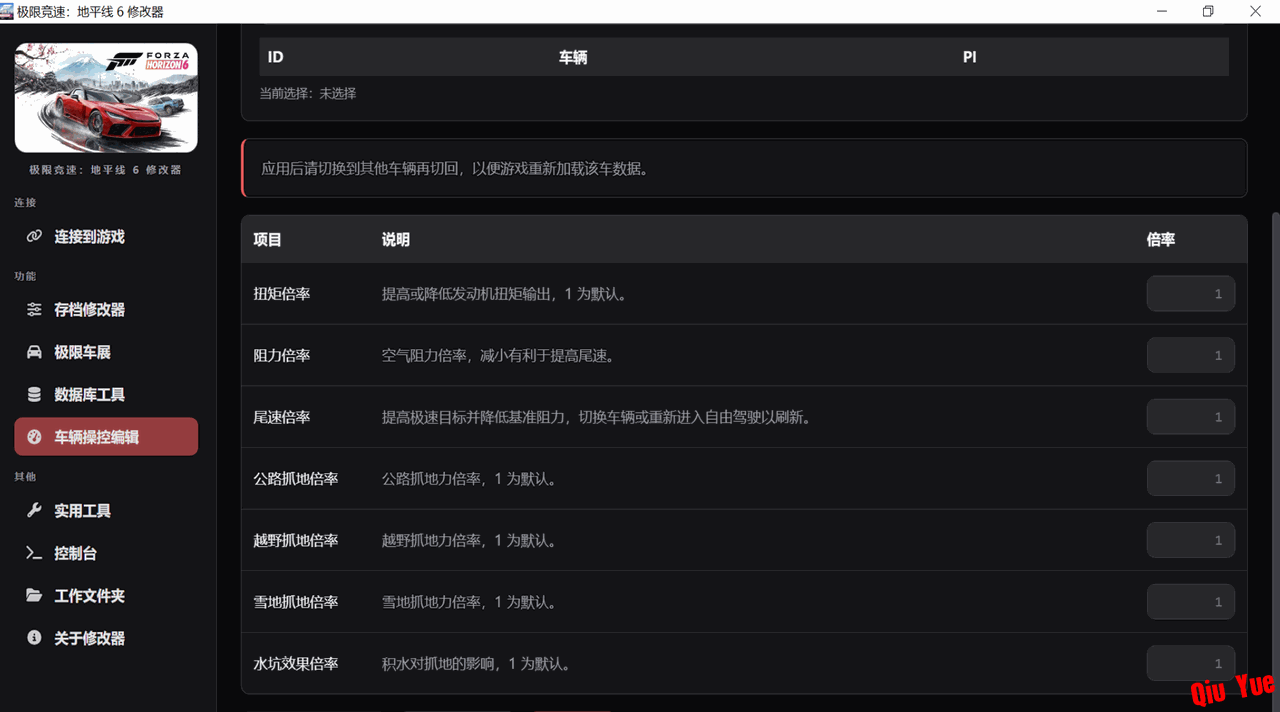The image size is (1280, 712).
Task: Click the 阻力倍率 multiplier field
Action: pos(1190,355)
